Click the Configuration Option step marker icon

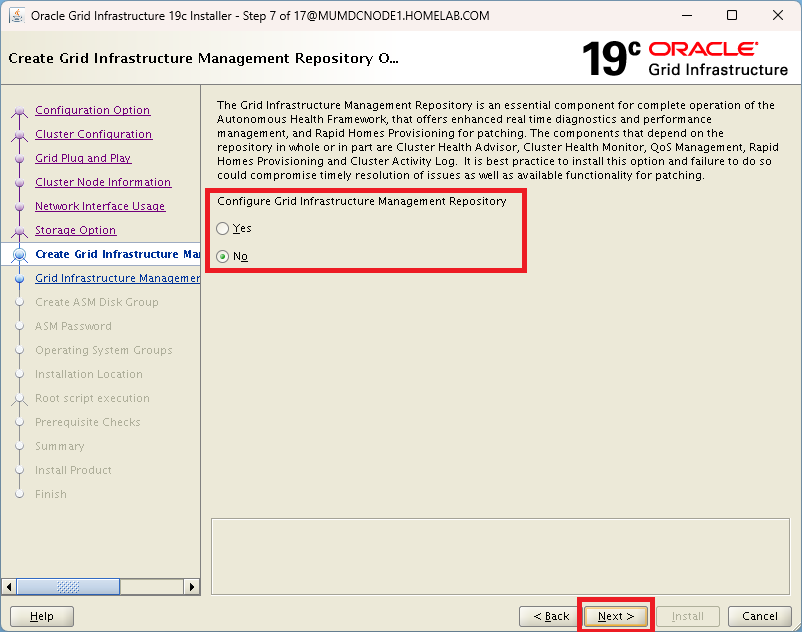tap(18, 111)
